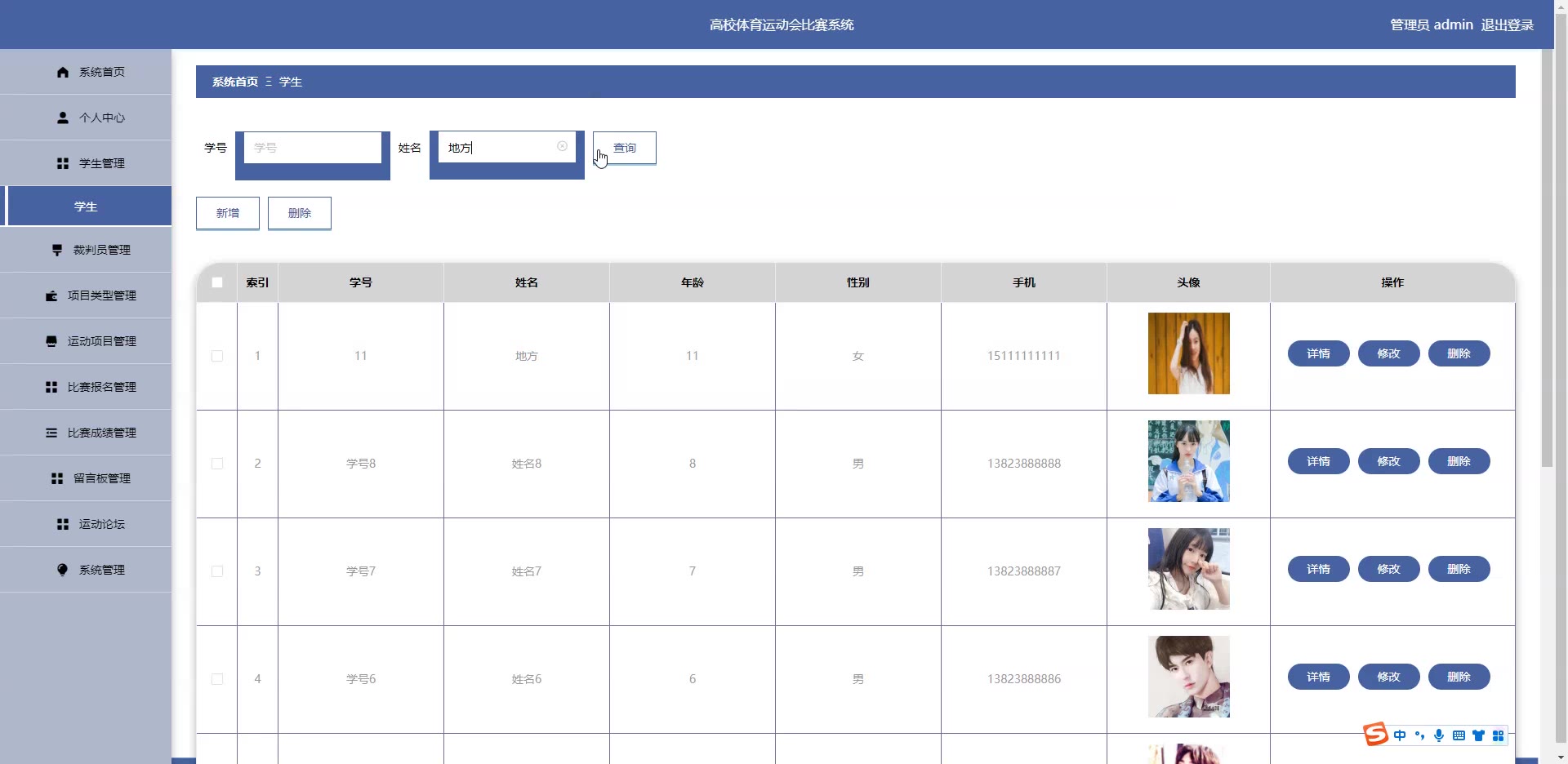This screenshot has width=1568, height=764.
Task: Click the avatar thumbnail of student 地方
Action: click(1189, 353)
